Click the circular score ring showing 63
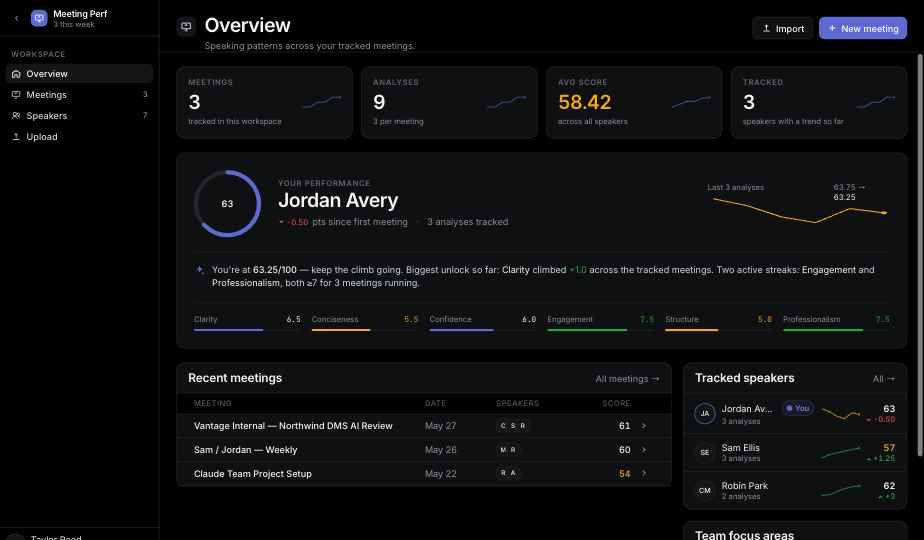 (x=227, y=204)
